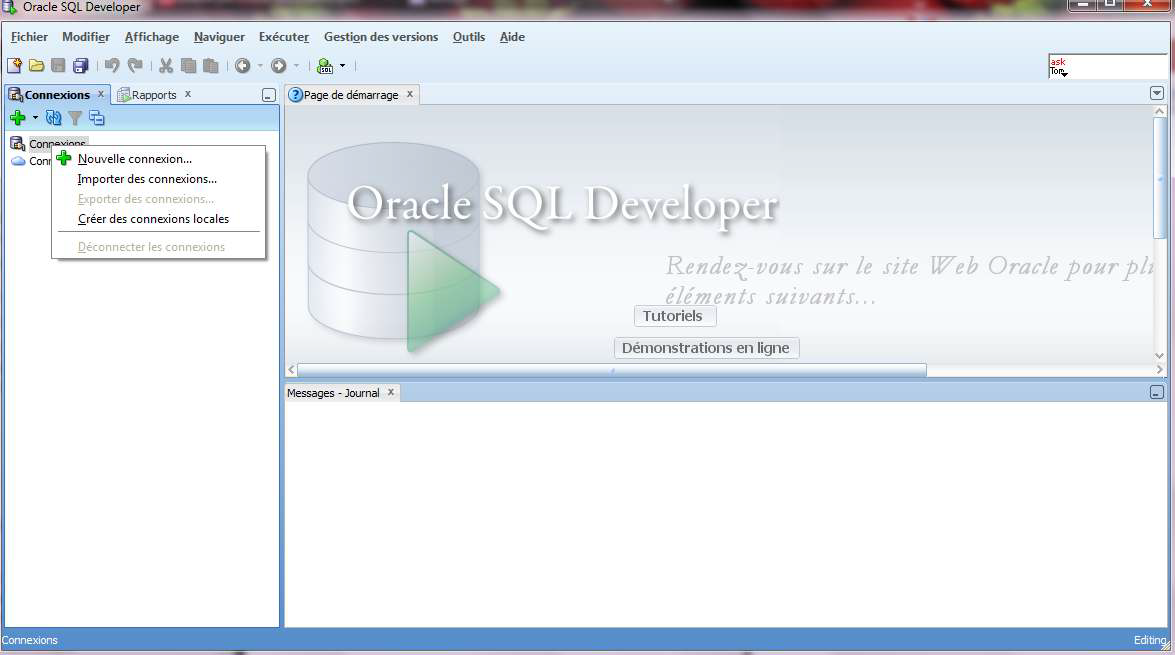Click the New file toolbar icon
Viewport: 1175px width, 655px height.
click(x=14, y=66)
